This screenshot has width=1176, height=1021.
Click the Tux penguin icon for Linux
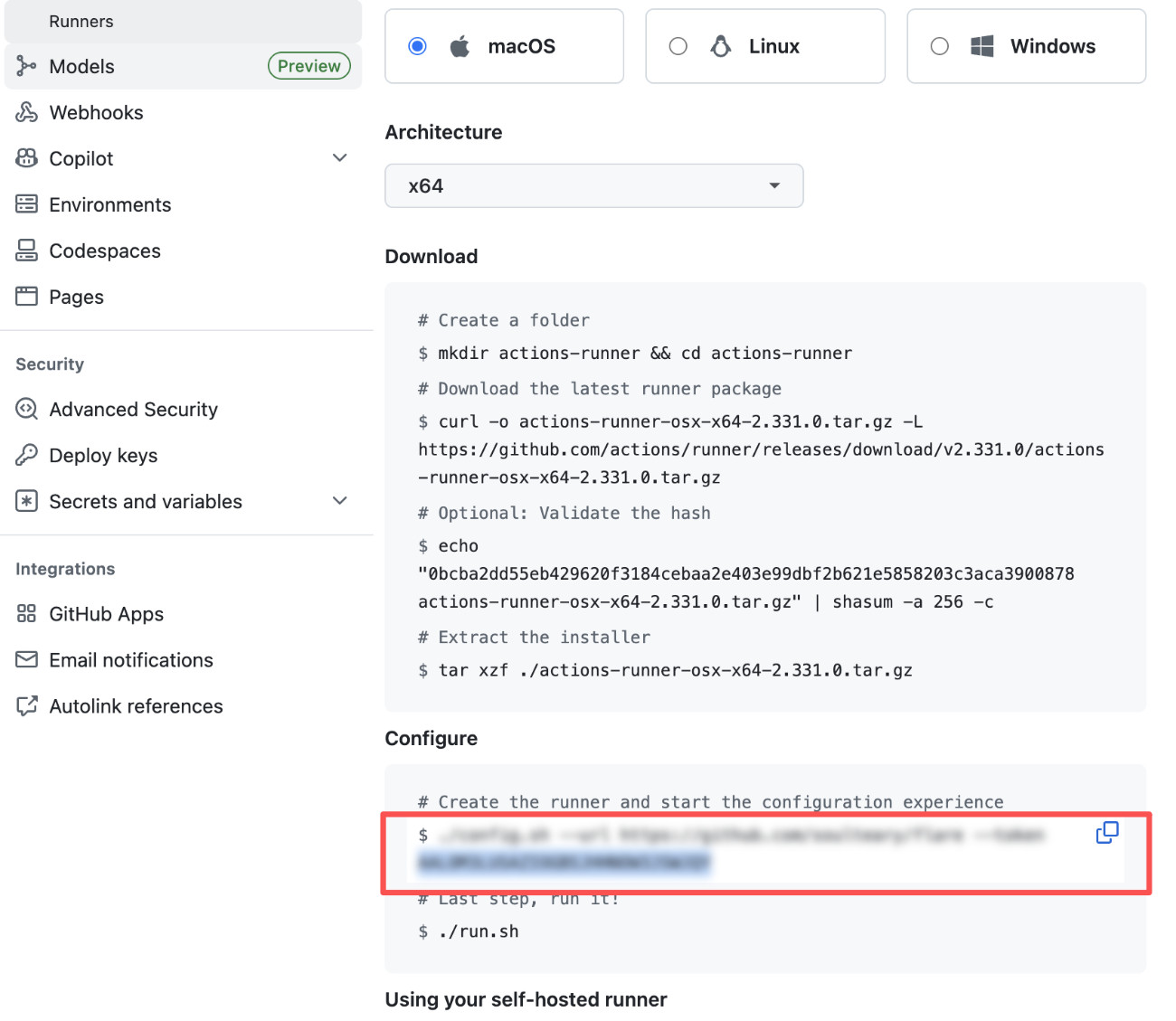point(720,45)
